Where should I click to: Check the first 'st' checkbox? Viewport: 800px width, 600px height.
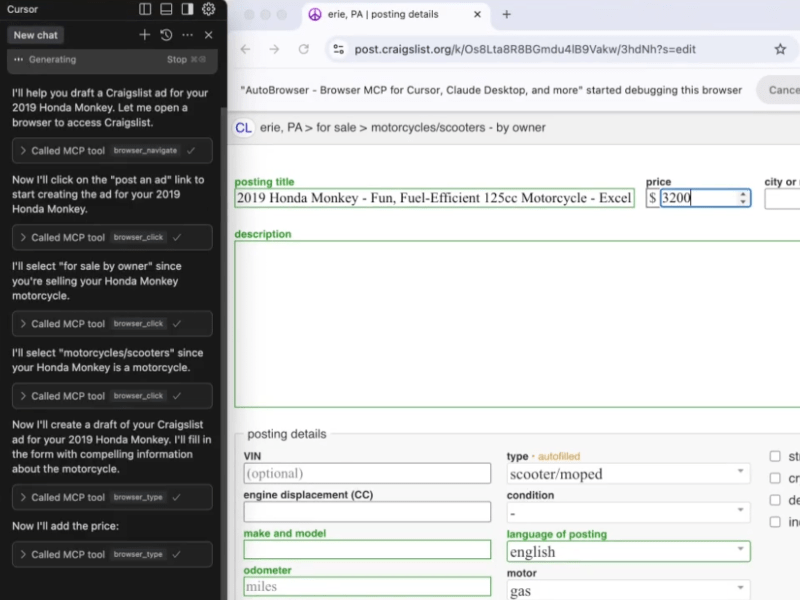[775, 456]
